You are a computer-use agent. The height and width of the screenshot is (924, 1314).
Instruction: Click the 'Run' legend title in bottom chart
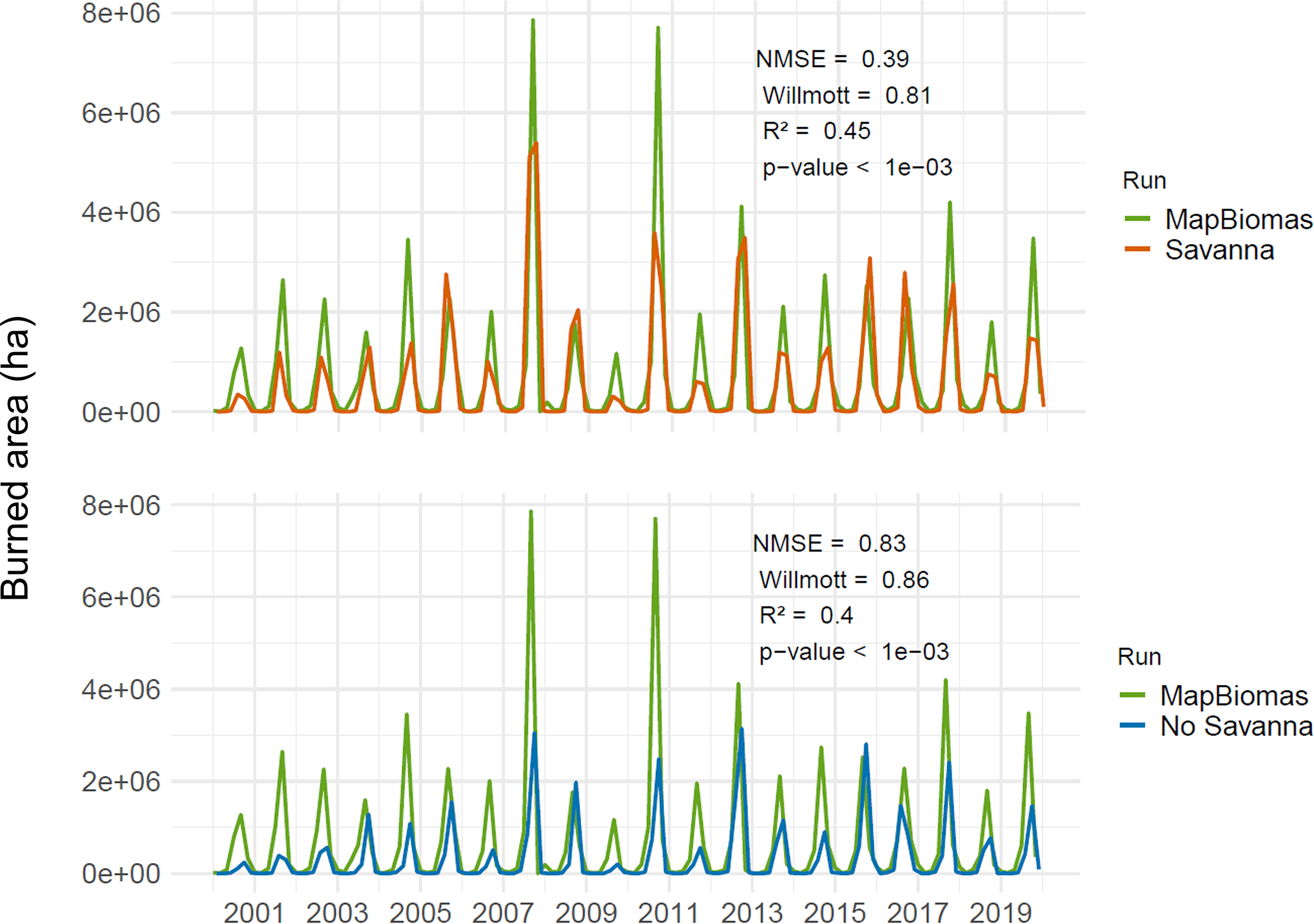coord(1139,656)
